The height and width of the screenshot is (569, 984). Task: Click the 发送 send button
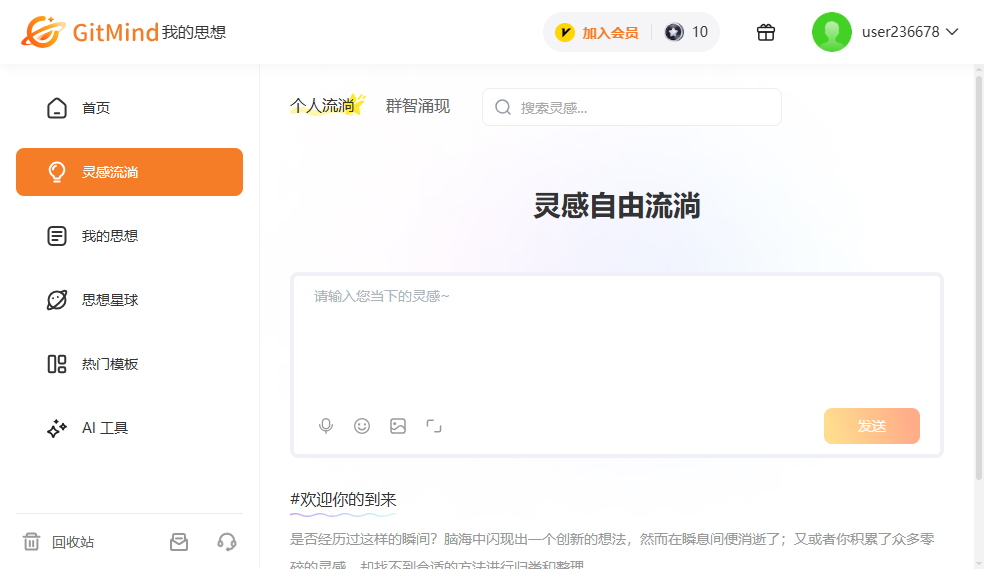(x=872, y=426)
